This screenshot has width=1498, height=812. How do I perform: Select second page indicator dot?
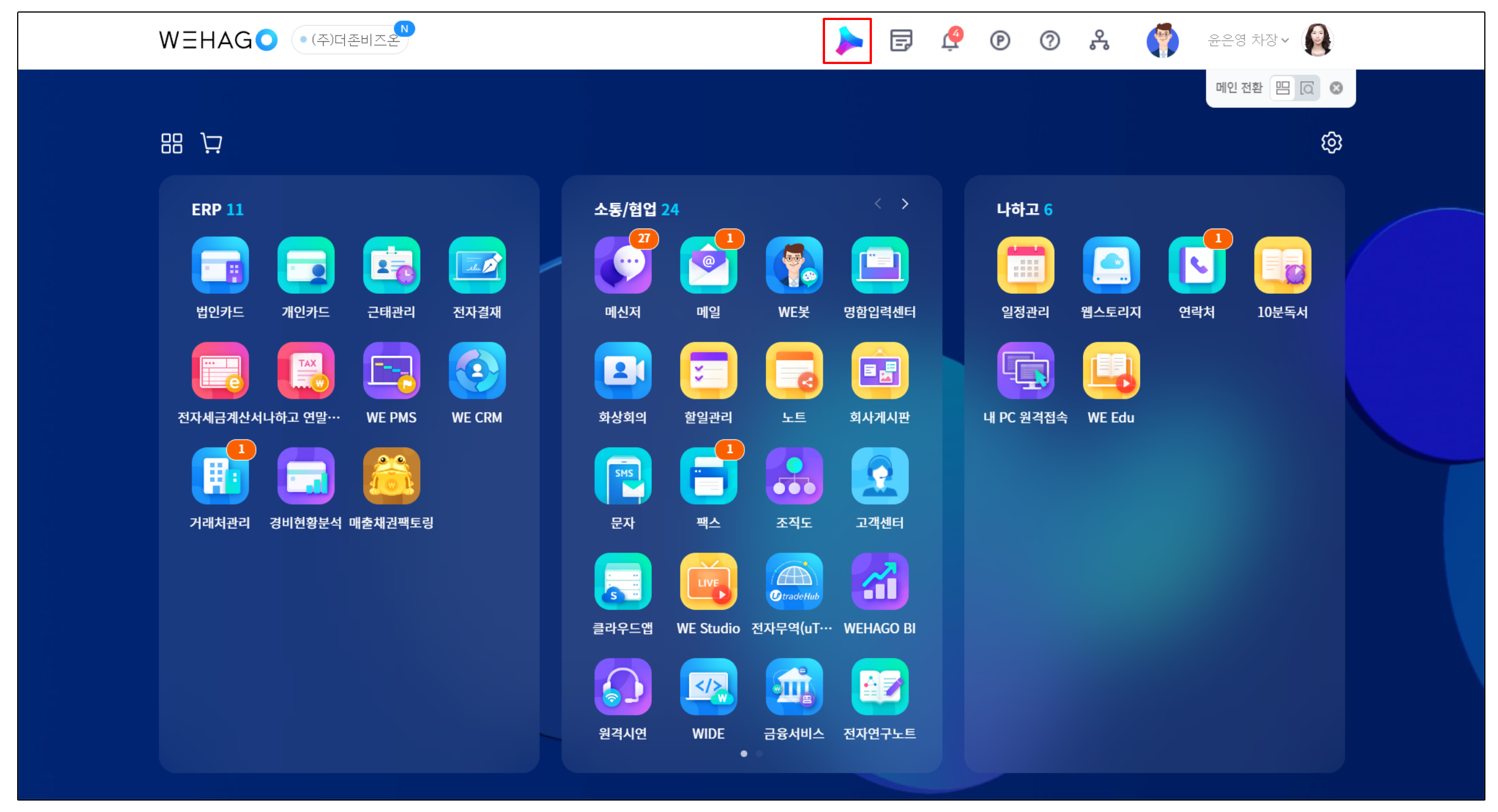tap(759, 754)
